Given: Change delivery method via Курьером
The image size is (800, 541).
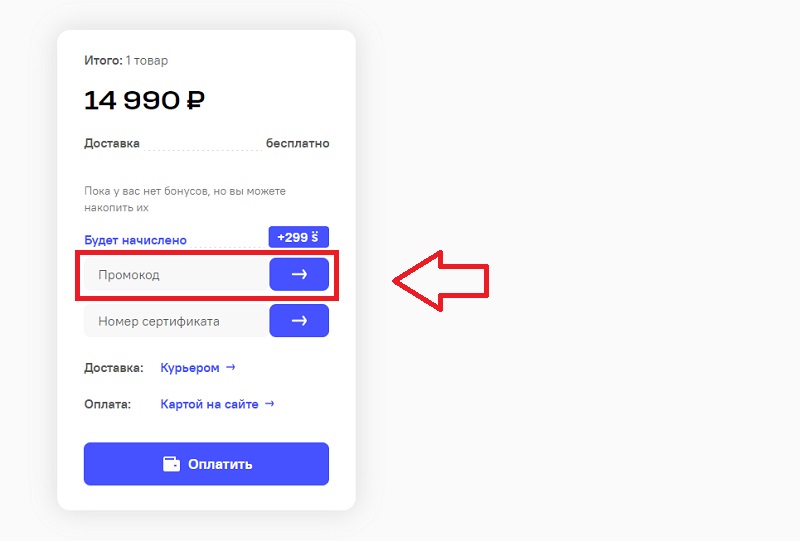Looking at the screenshot, I should pyautogui.click(x=190, y=368).
